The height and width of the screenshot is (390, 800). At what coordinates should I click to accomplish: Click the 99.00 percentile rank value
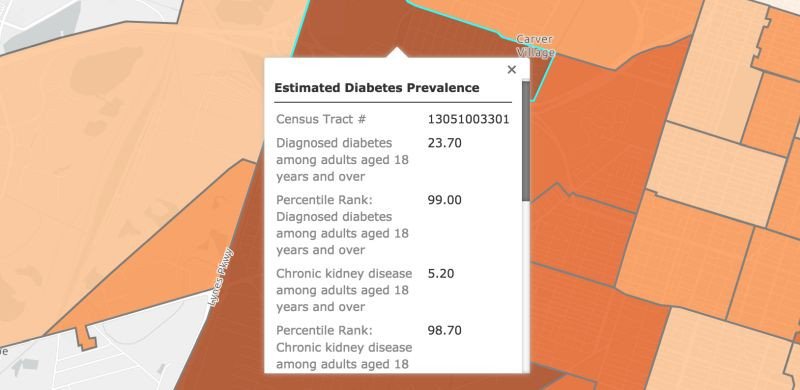444,200
